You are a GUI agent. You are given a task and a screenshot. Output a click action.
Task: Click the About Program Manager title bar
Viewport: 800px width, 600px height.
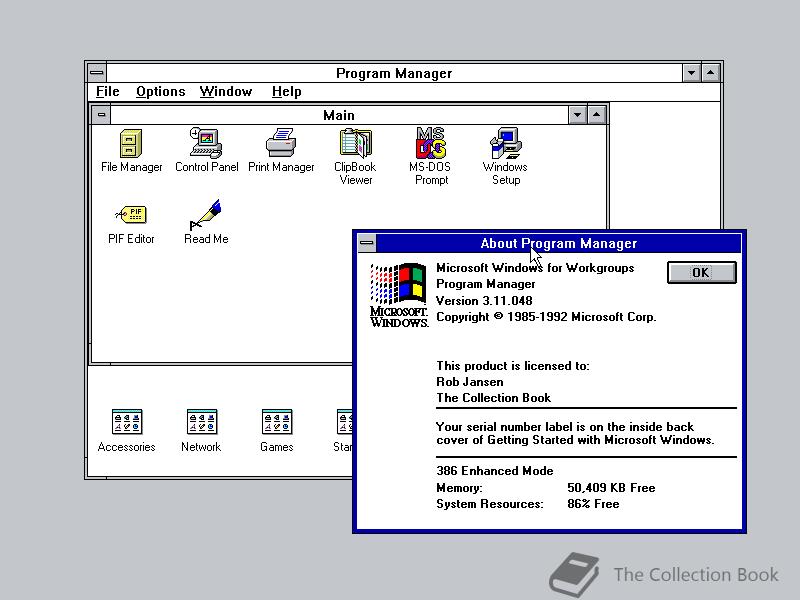[x=559, y=243]
